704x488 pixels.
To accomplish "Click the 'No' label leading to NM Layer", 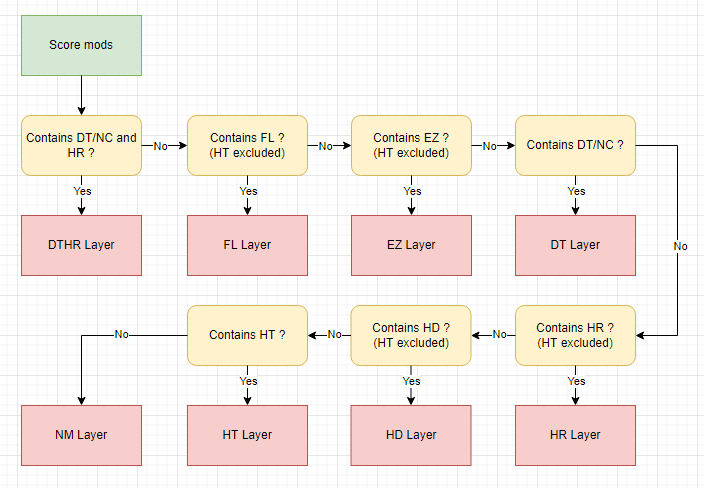I will click(122, 335).
